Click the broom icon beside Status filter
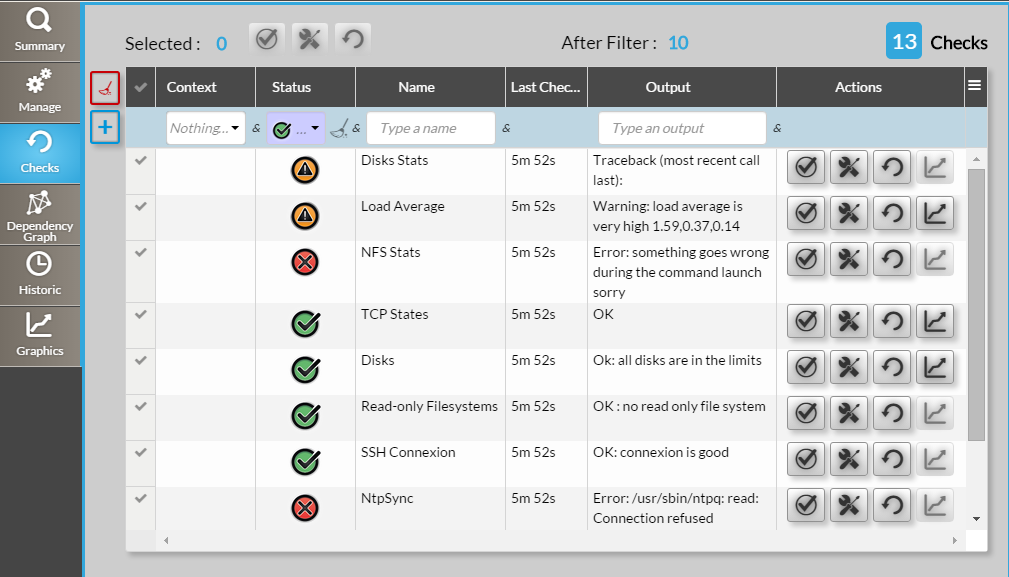This screenshot has width=1009, height=577. (339, 128)
